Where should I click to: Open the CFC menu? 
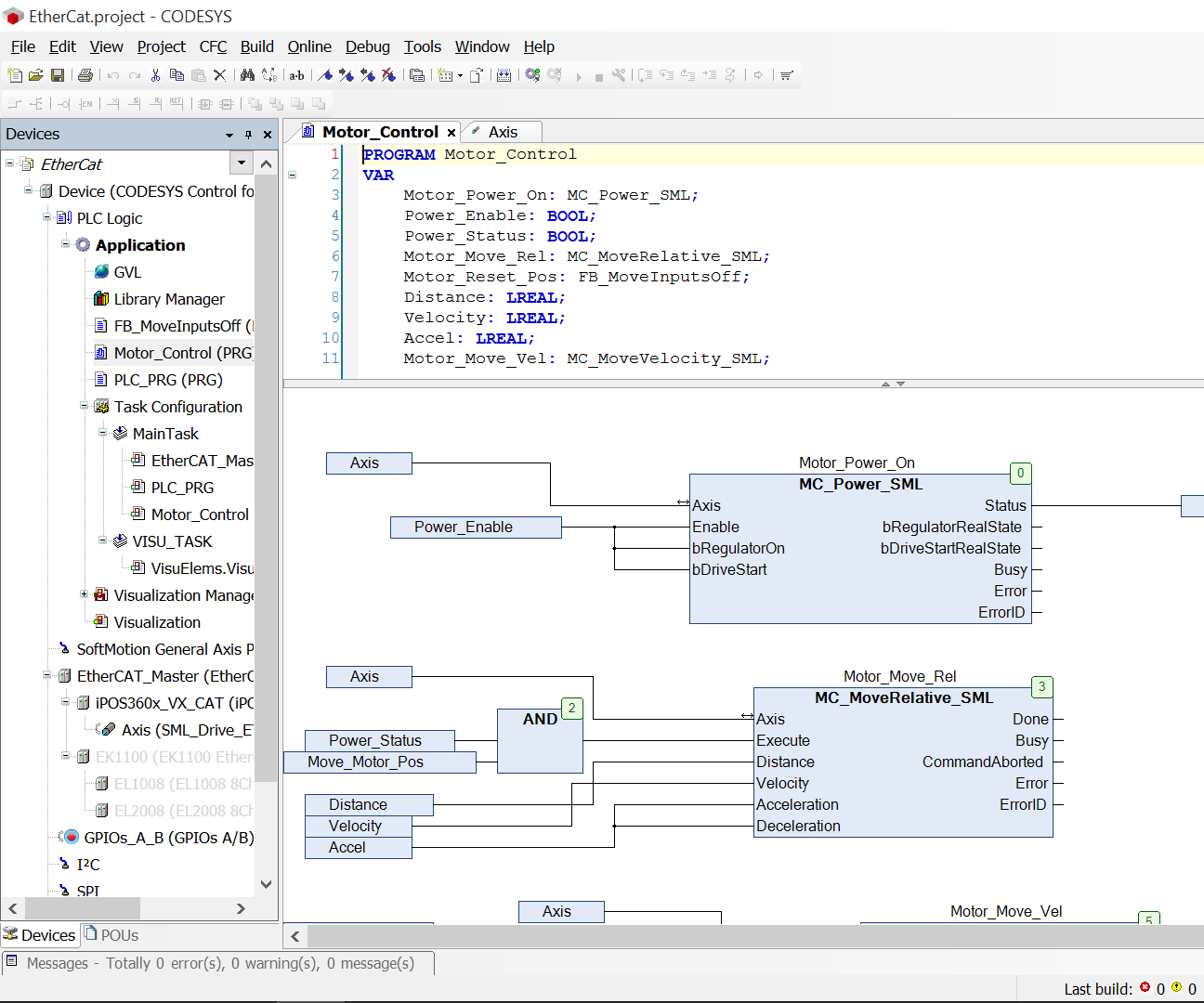pyautogui.click(x=213, y=46)
